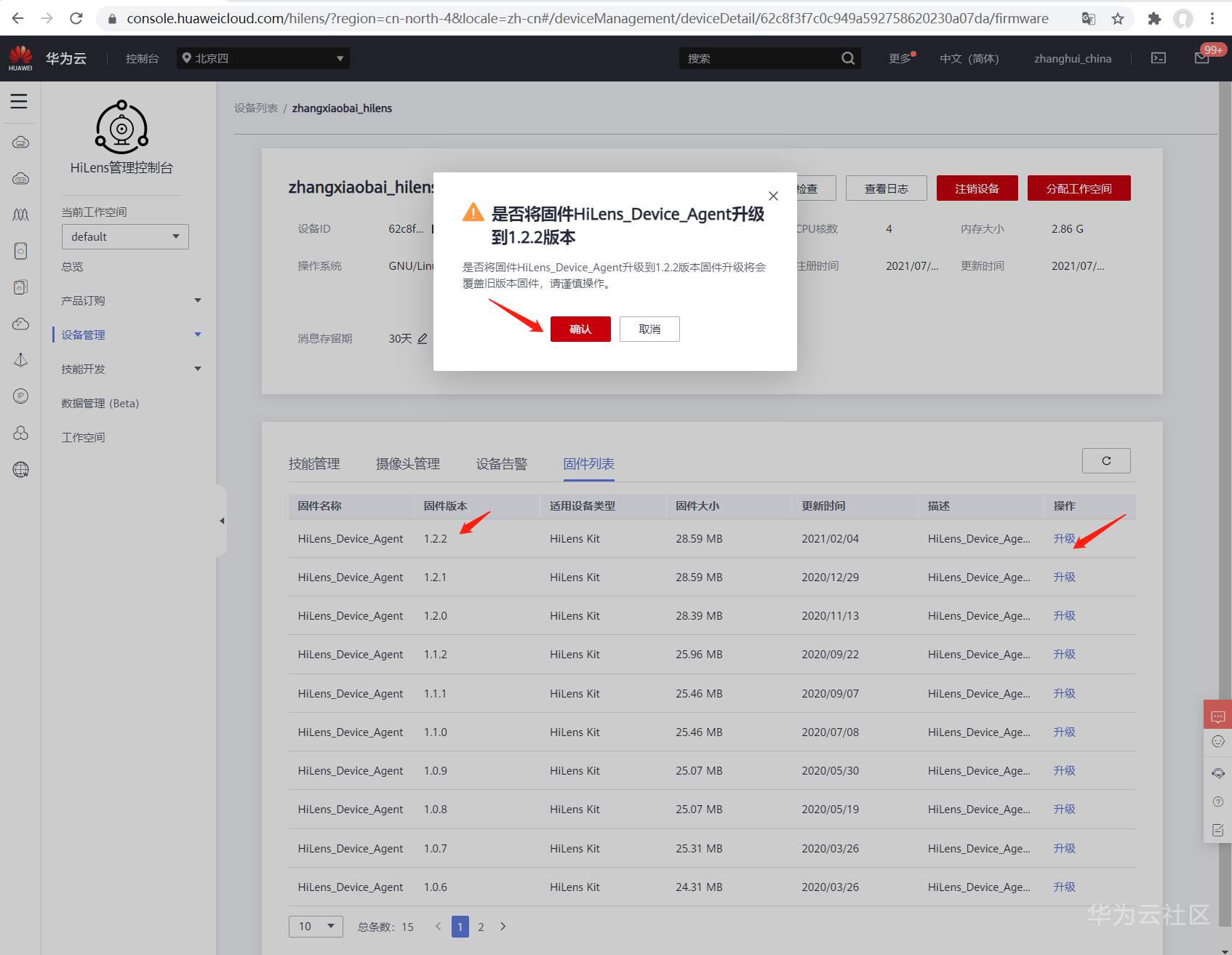The height and width of the screenshot is (955, 1232).
Task: Open 工作空间 in the sidebar
Action: (84, 437)
